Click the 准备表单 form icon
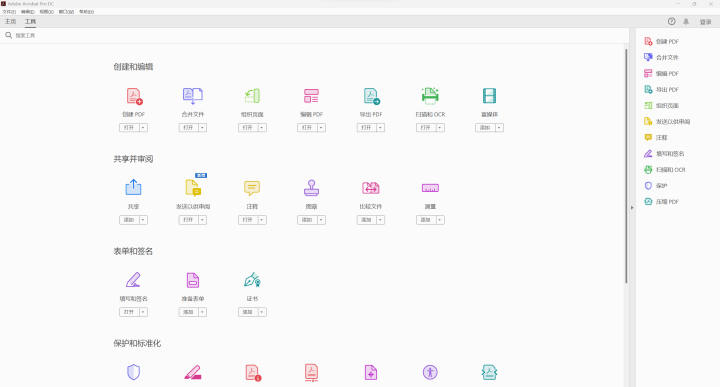This screenshot has width=720, height=387. click(x=193, y=280)
